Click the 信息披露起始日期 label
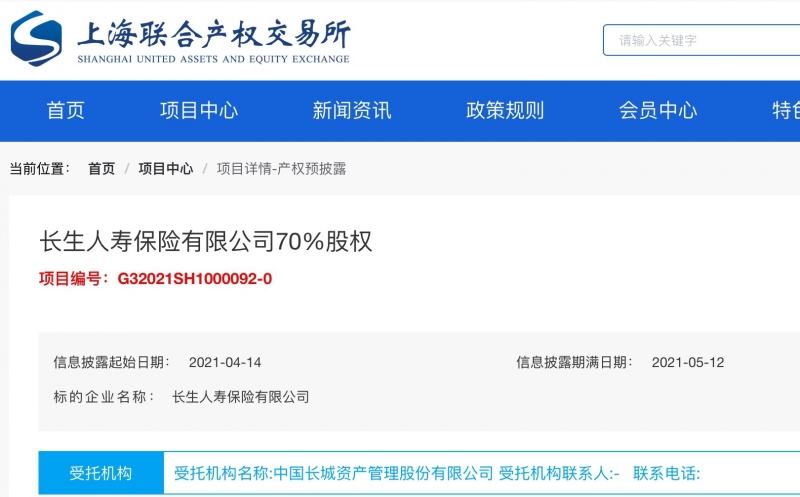800x497 pixels. pyautogui.click(x=112, y=362)
